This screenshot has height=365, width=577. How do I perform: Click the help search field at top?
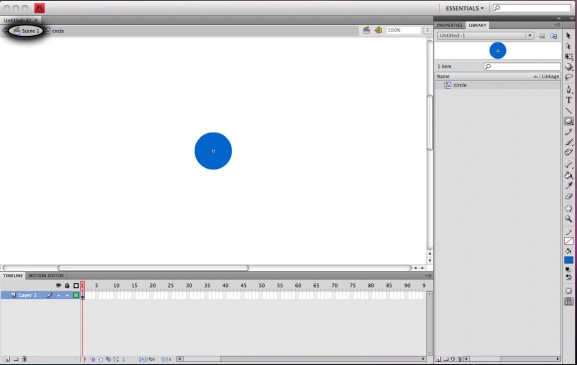[532, 8]
